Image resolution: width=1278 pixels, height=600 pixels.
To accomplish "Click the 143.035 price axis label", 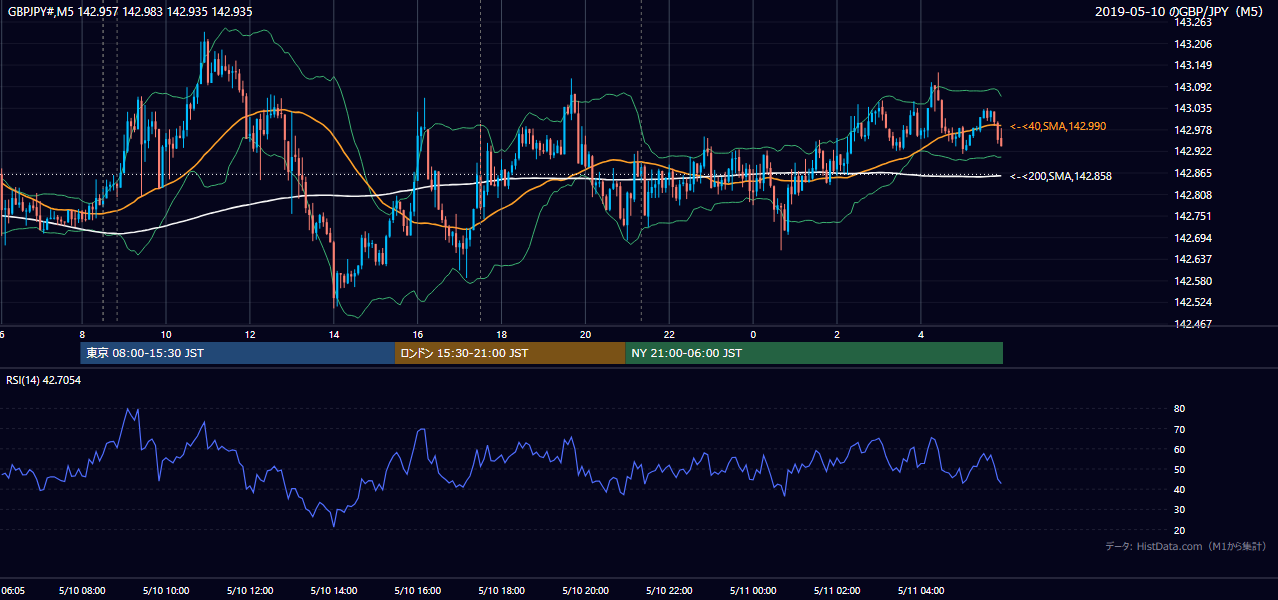I will coord(1193,108).
